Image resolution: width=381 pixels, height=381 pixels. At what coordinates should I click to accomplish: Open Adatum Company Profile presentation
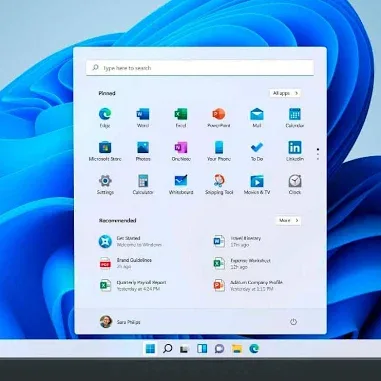(x=248, y=285)
